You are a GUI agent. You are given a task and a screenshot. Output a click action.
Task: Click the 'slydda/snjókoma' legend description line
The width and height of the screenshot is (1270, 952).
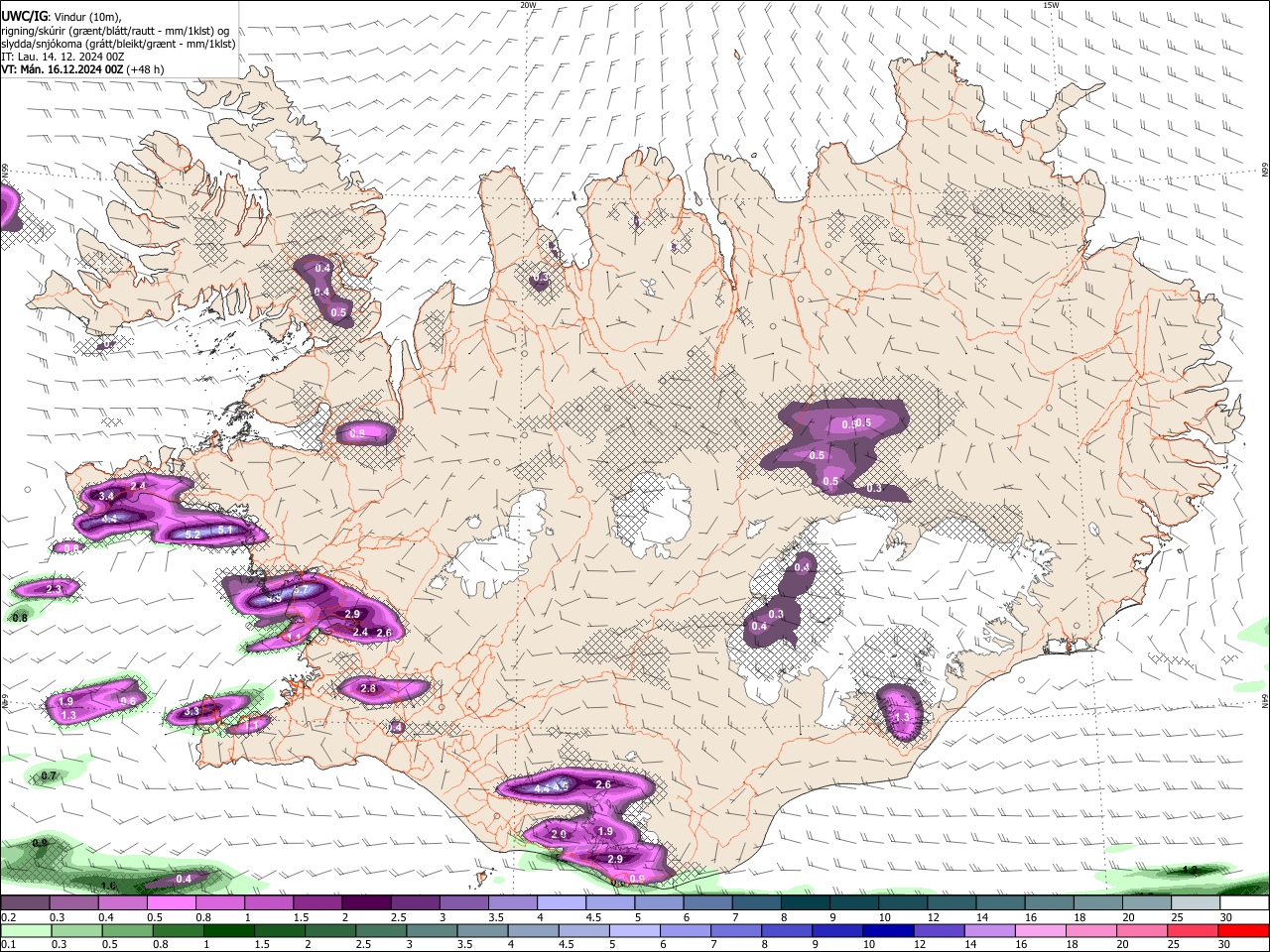118,44
